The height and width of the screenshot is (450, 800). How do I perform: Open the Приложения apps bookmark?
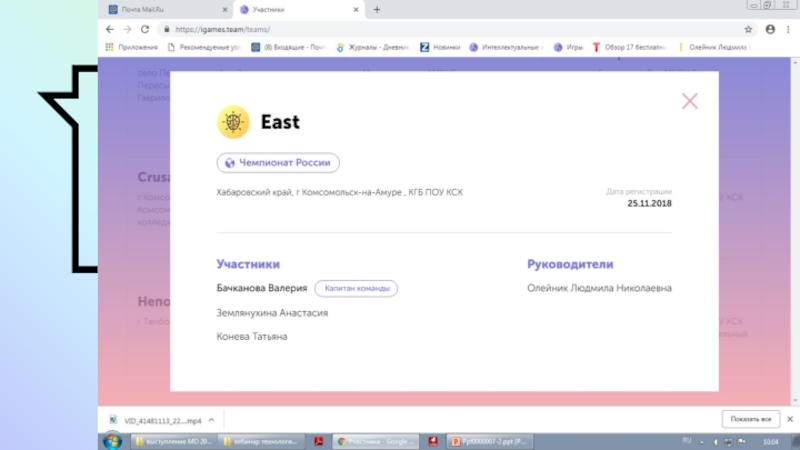pyautogui.click(x=131, y=47)
